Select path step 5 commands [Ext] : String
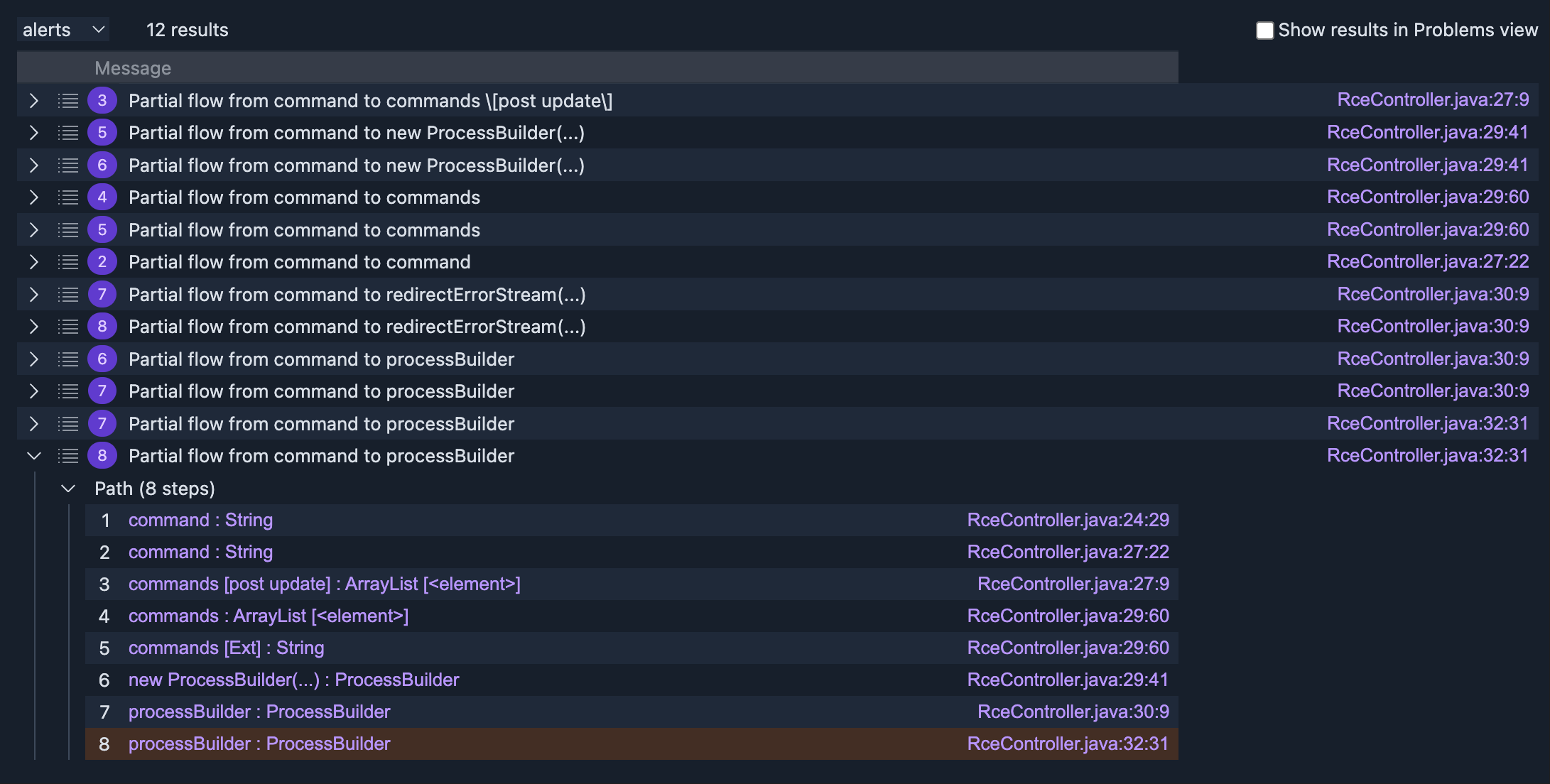Viewport: 1550px width, 784px height. (x=226, y=648)
